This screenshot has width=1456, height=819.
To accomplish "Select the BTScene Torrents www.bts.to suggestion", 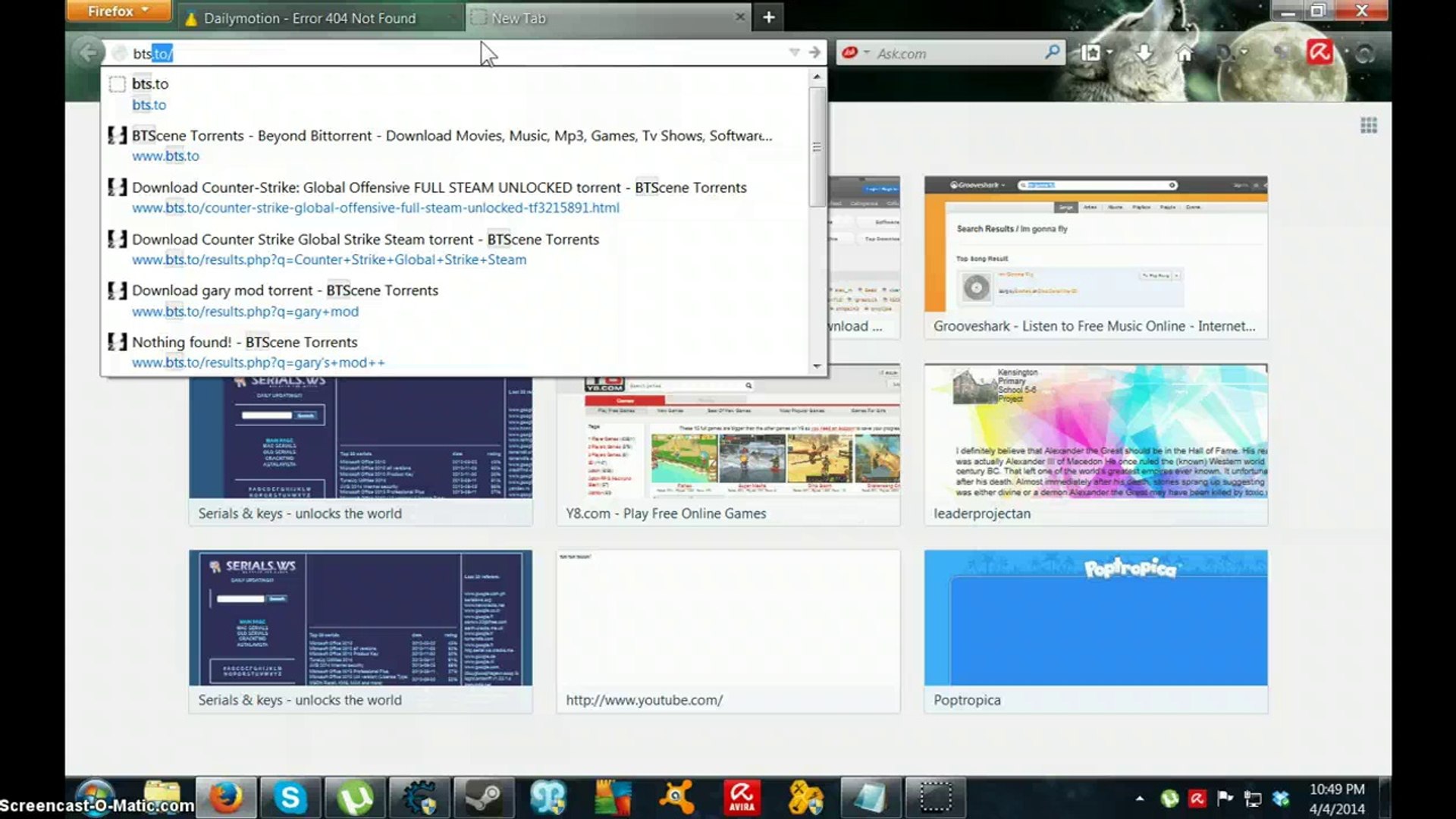I will 451,145.
